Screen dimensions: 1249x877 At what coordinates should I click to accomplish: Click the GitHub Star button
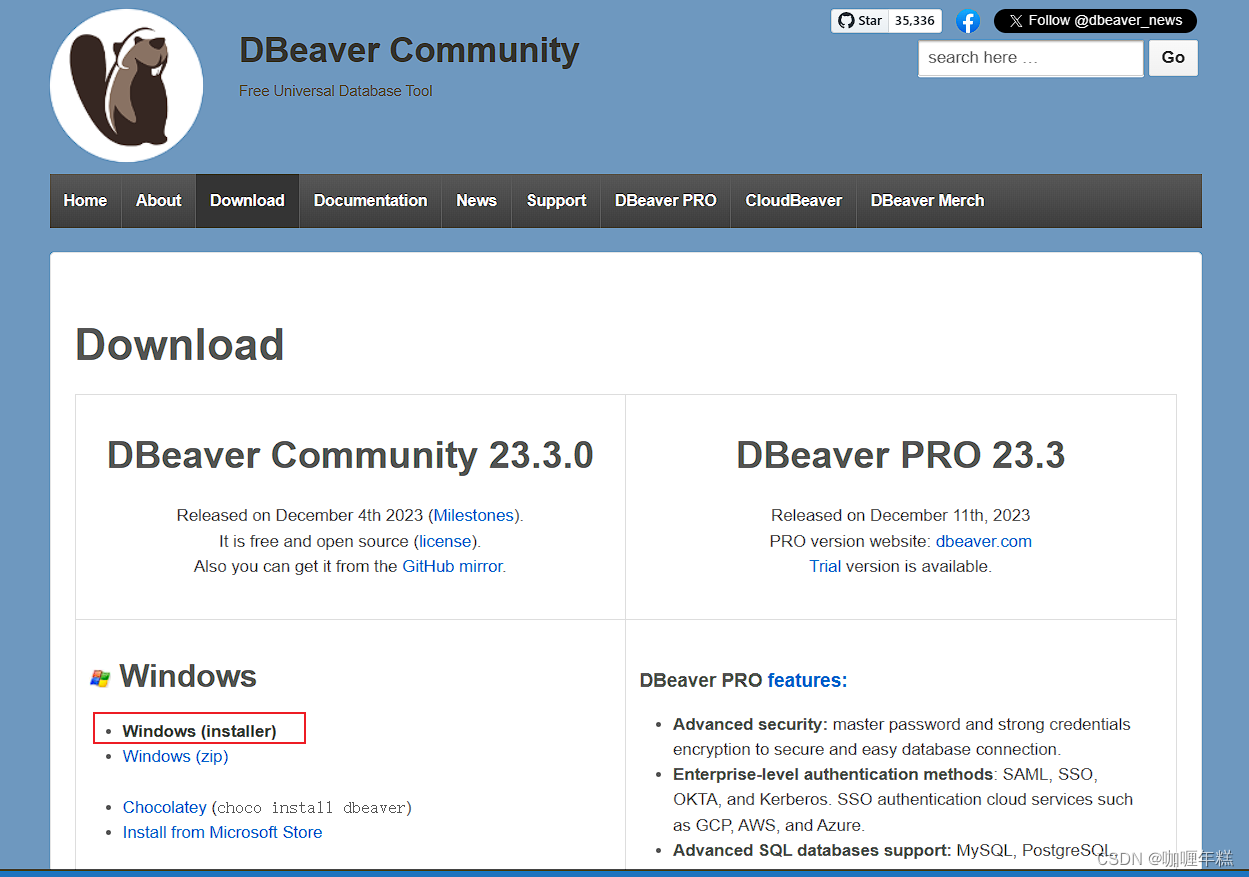point(860,21)
